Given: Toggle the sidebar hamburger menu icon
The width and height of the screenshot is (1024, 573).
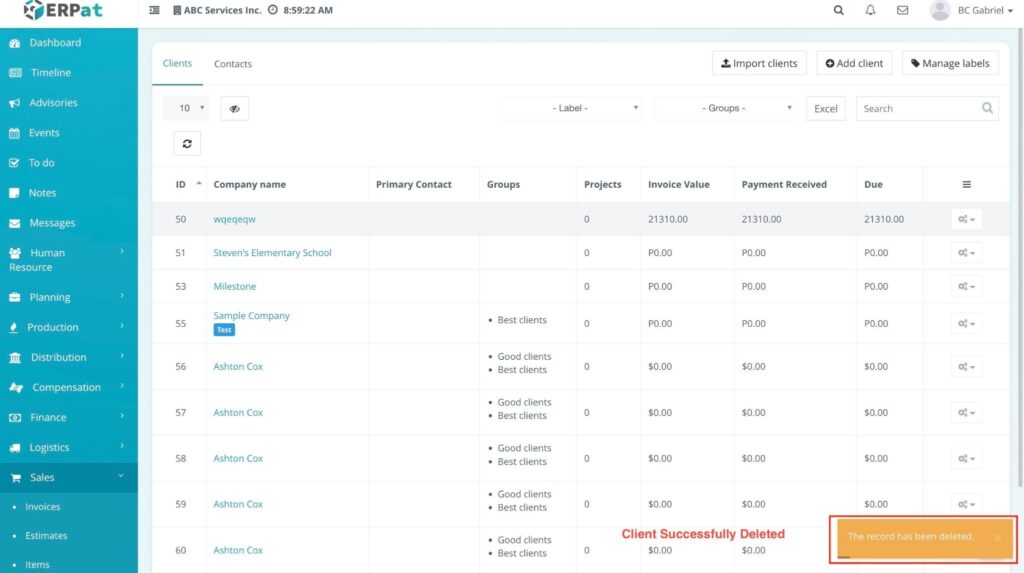Looking at the screenshot, I should pyautogui.click(x=154, y=10).
